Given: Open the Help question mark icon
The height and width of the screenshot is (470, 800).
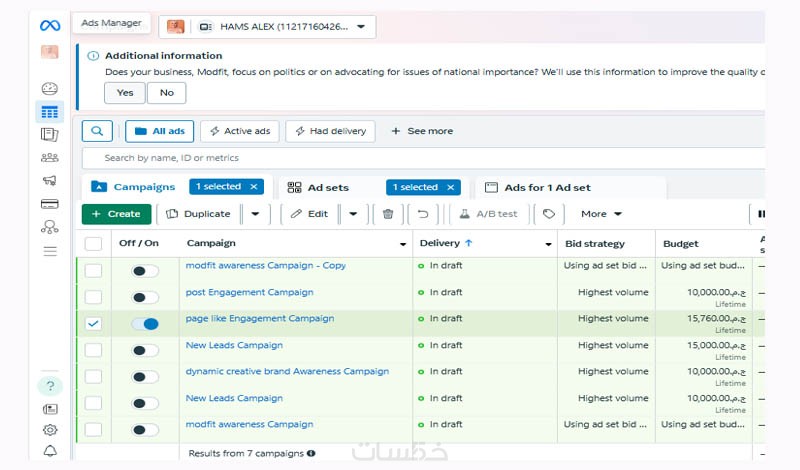Looking at the screenshot, I should point(49,386).
